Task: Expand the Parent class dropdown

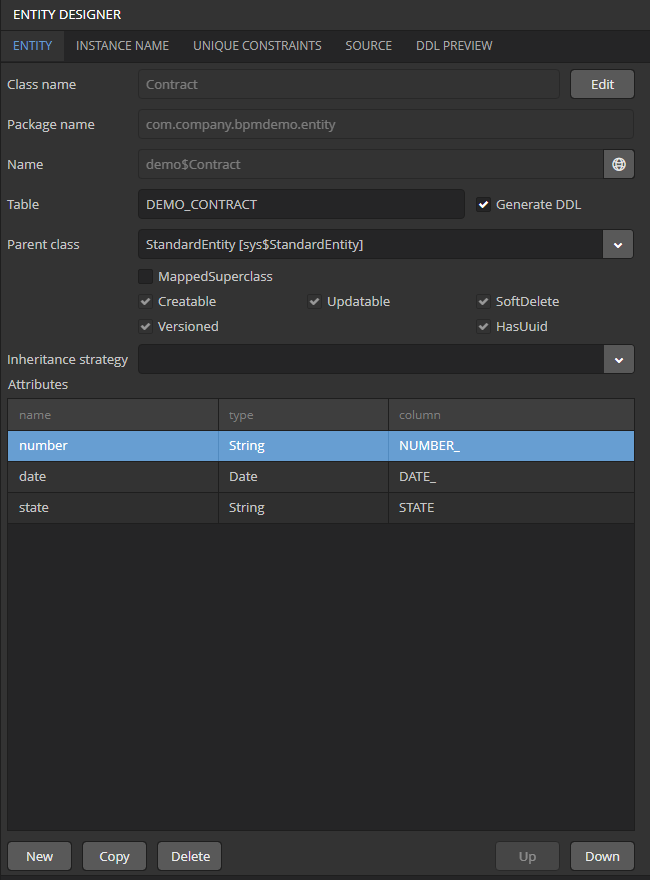Action: [618, 244]
